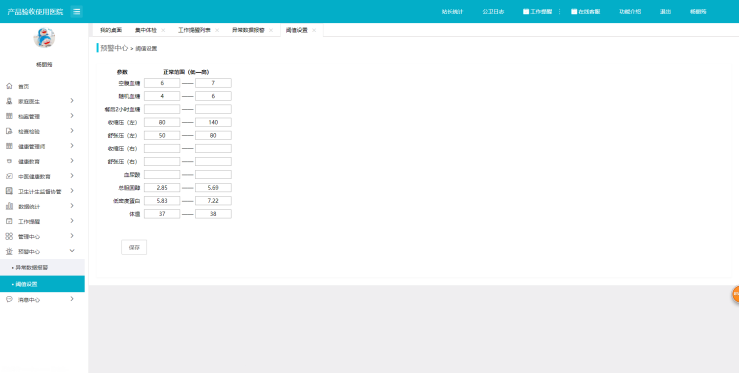Select 阈值设置 submenu item in sidebar
Viewport: 740px width, 374px height.
[x=42, y=284]
